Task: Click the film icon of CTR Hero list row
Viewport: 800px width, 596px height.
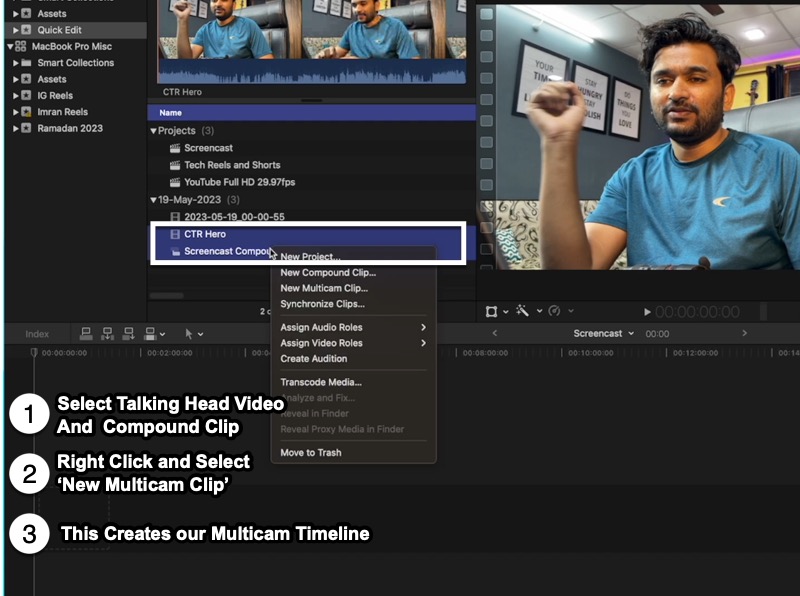Action: pyautogui.click(x=175, y=234)
